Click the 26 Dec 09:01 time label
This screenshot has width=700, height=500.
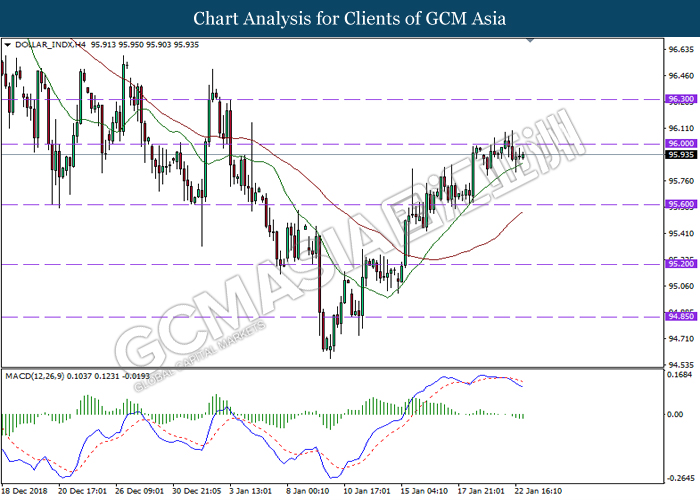point(140,491)
